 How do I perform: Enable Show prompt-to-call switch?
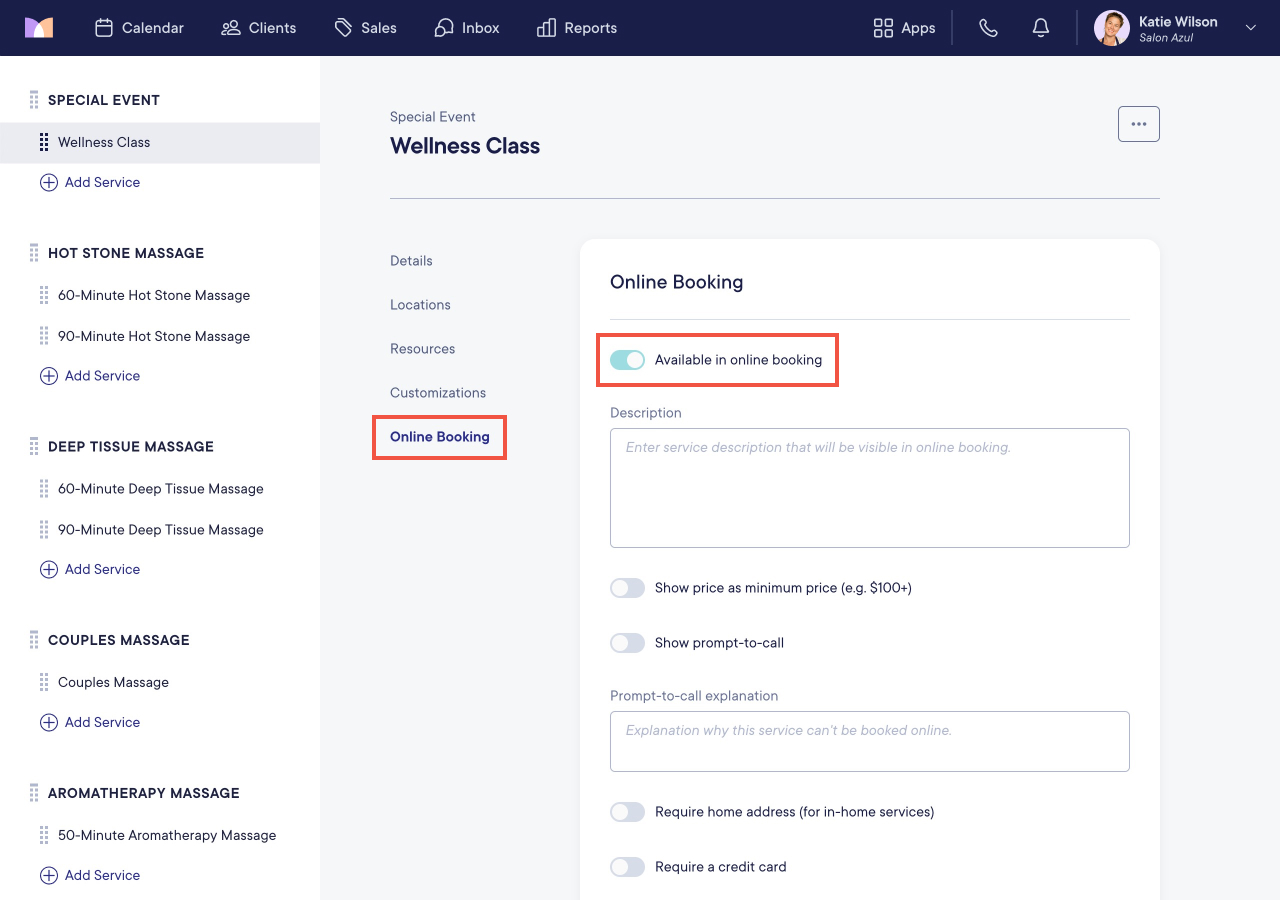(627, 643)
